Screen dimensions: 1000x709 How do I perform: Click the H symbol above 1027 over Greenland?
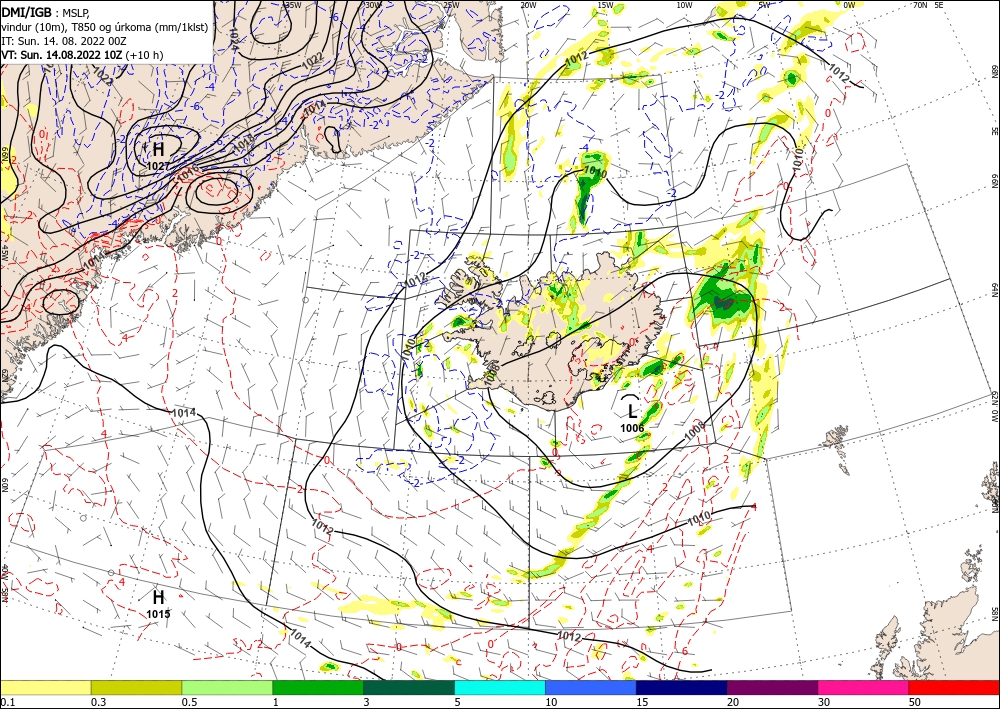[x=158, y=149]
